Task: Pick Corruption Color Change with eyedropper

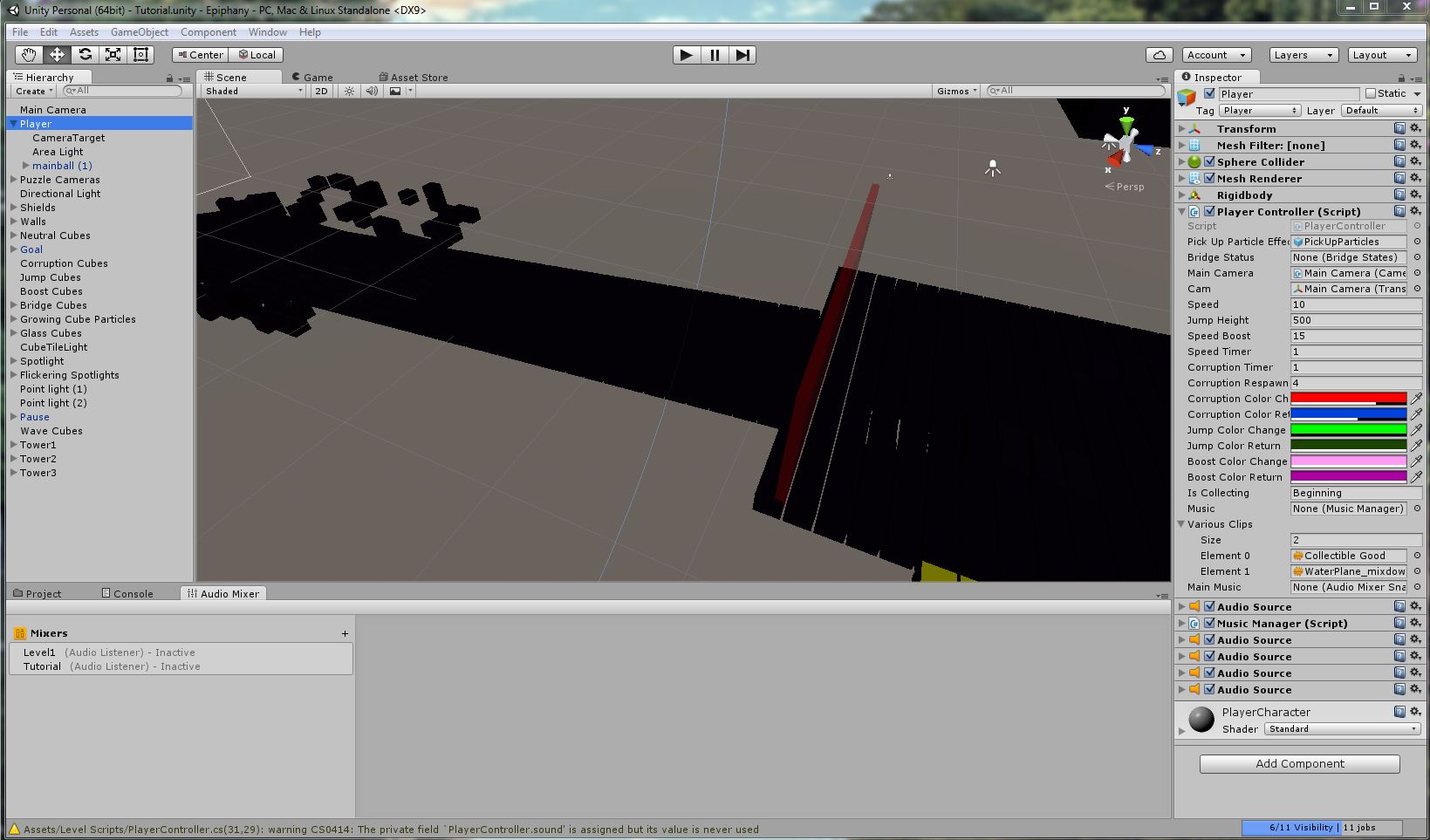Action: (1416, 399)
